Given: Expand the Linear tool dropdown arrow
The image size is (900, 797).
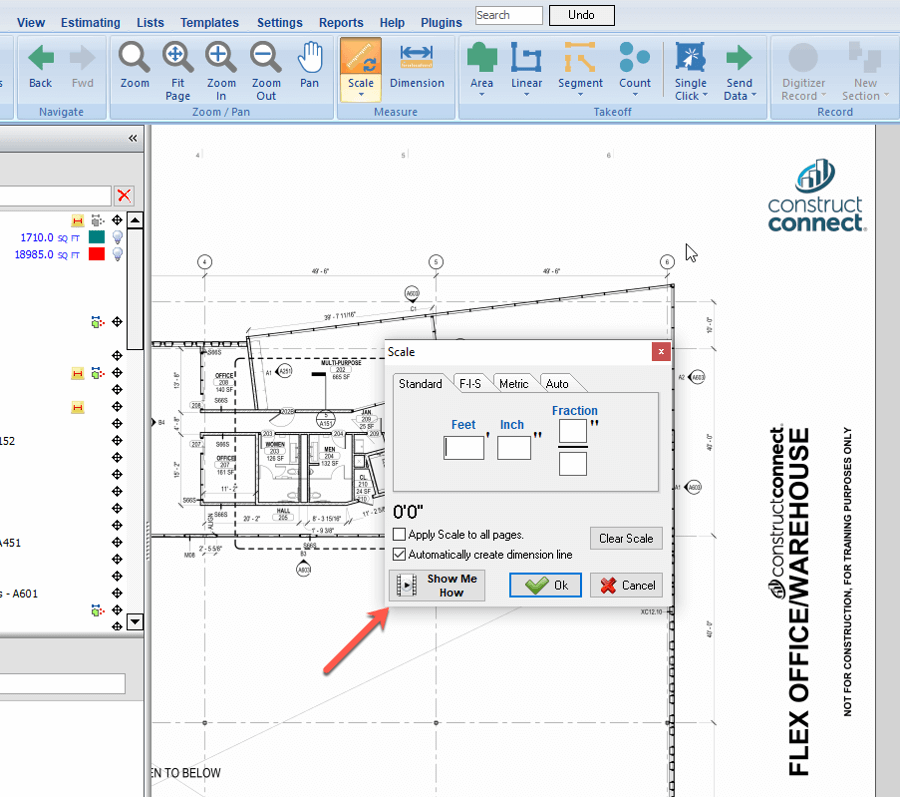Looking at the screenshot, I should click(527, 97).
